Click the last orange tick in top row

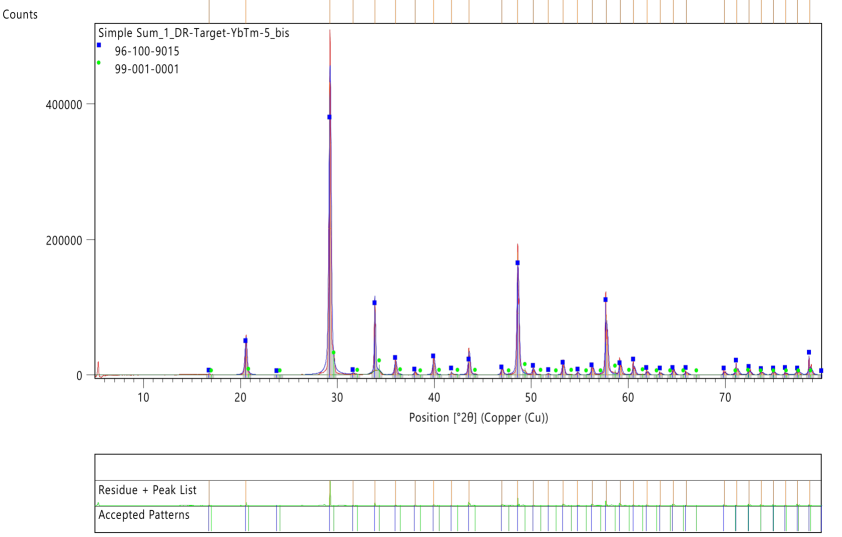pyautogui.click(x=810, y=11)
